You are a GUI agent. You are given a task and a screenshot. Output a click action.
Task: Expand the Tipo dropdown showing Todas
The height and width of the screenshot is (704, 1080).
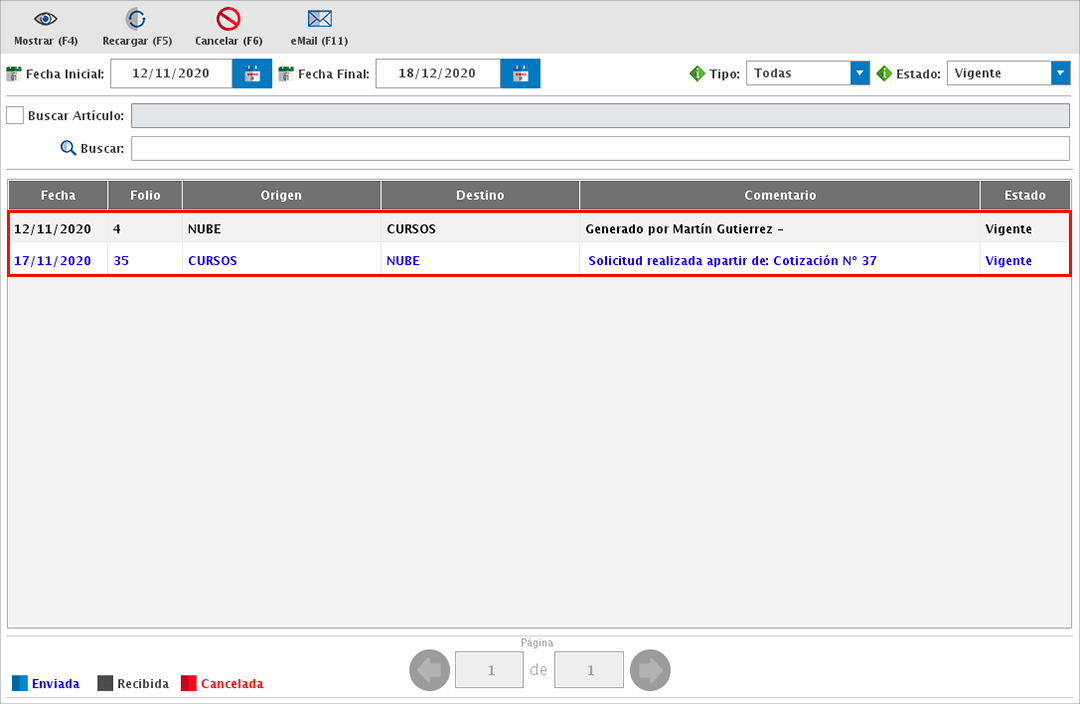click(x=859, y=73)
